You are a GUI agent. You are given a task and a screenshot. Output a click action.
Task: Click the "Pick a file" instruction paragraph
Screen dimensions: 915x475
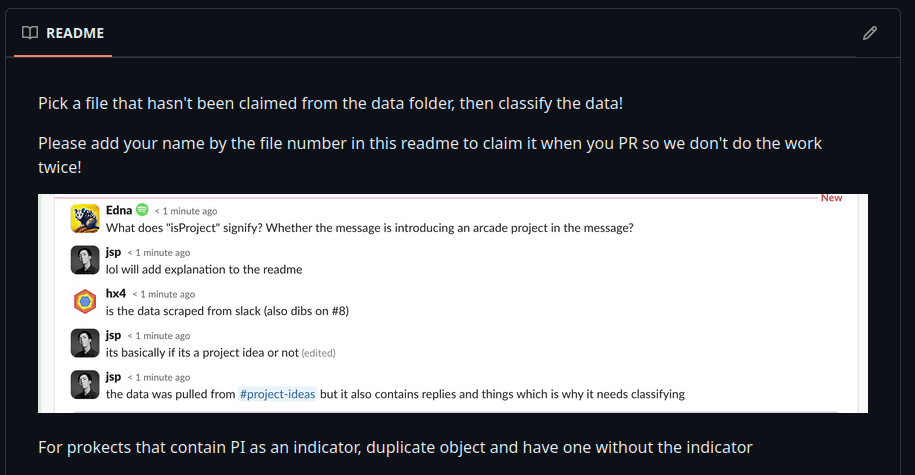[x=331, y=104]
